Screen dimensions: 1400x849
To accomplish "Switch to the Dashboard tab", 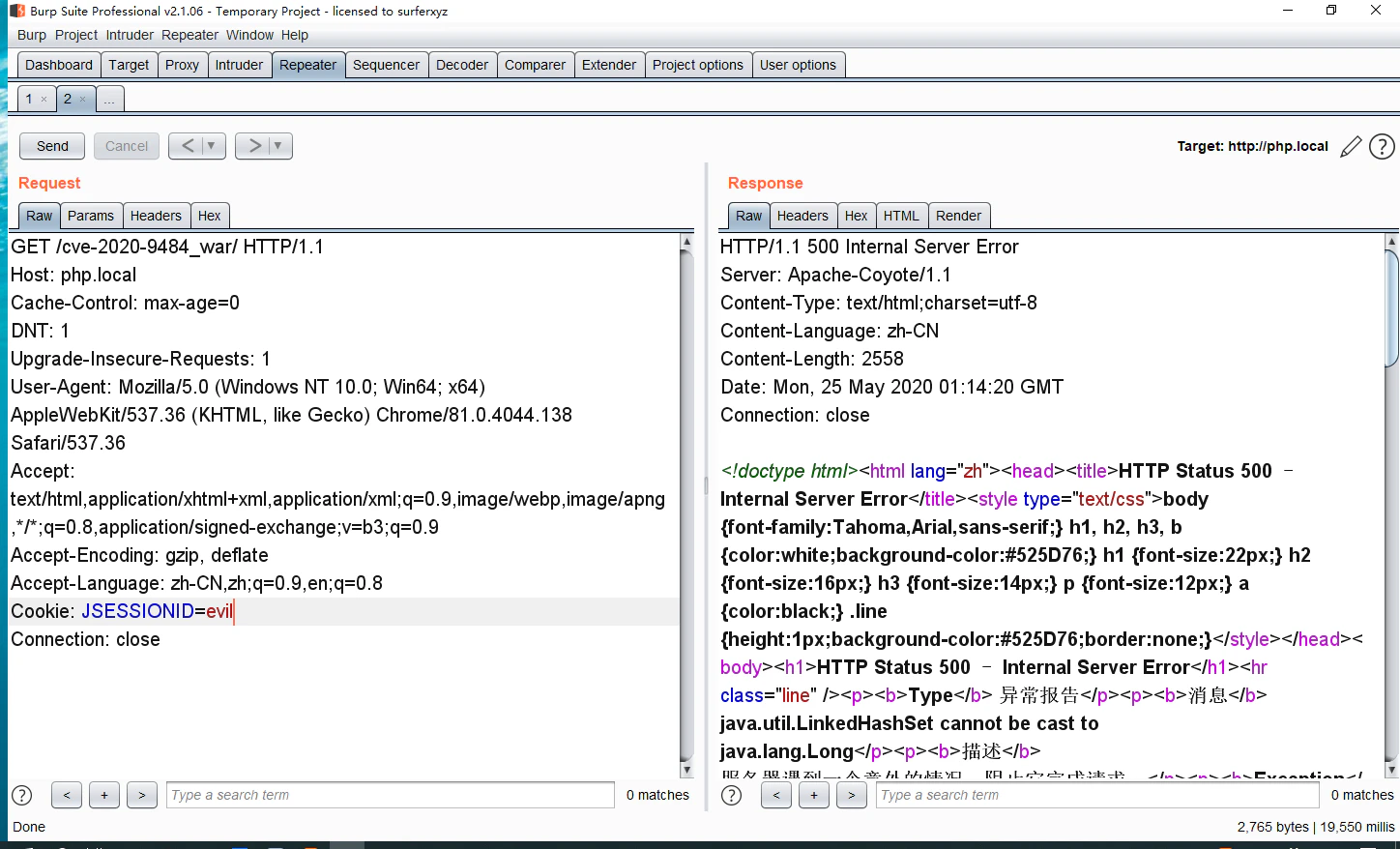I will (x=59, y=65).
